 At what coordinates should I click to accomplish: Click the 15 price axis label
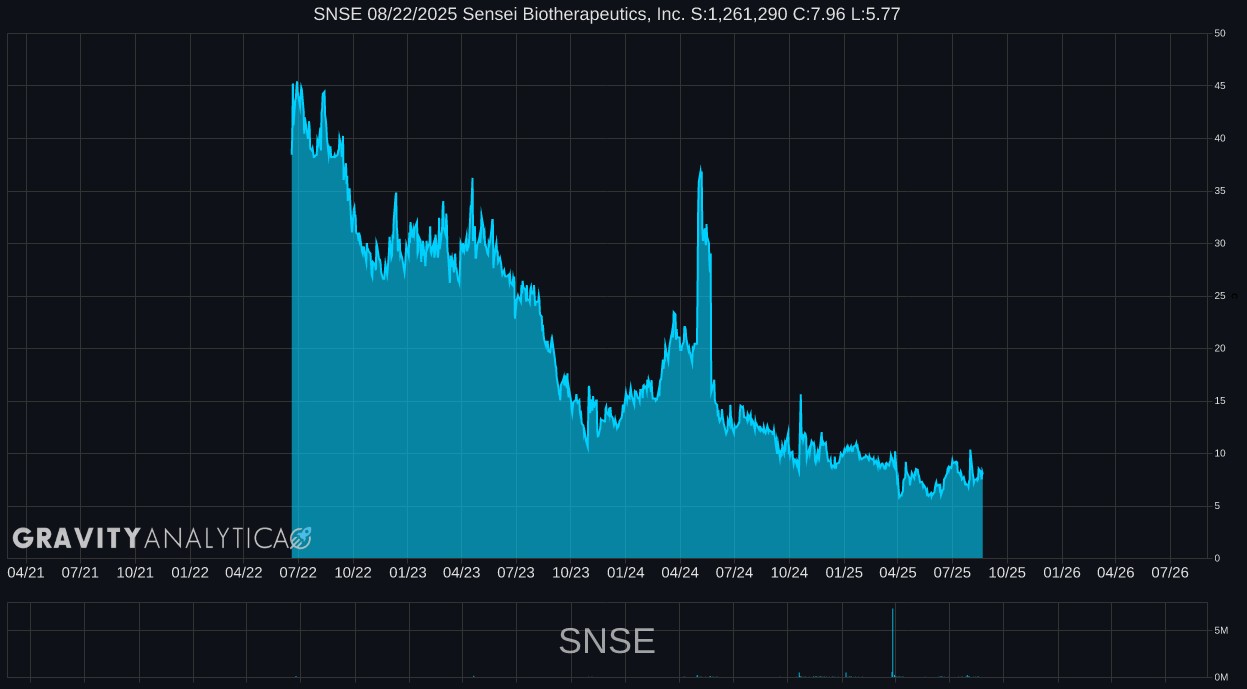click(x=1220, y=401)
